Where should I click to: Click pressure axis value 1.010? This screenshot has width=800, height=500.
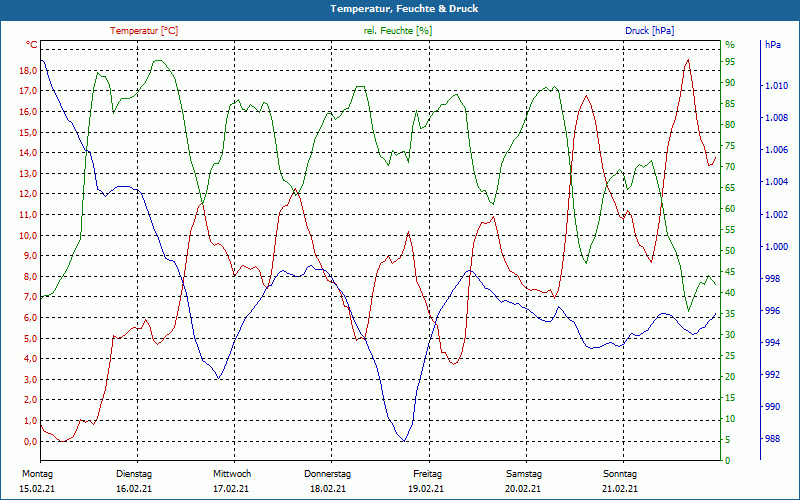coord(776,86)
